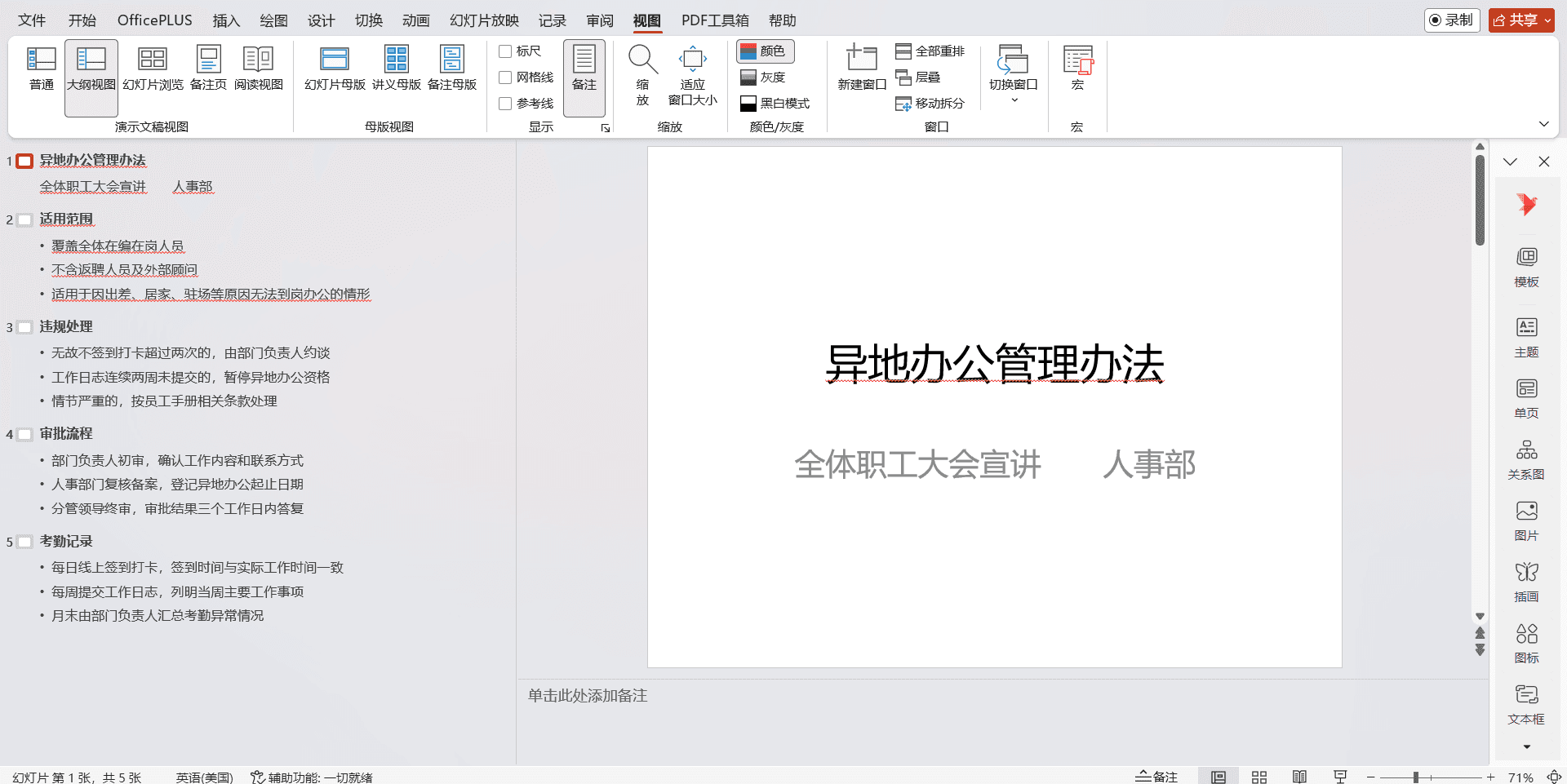This screenshot has width=1567, height=784.
Task: Open Pictures (图片) in side panel
Action: tap(1526, 521)
